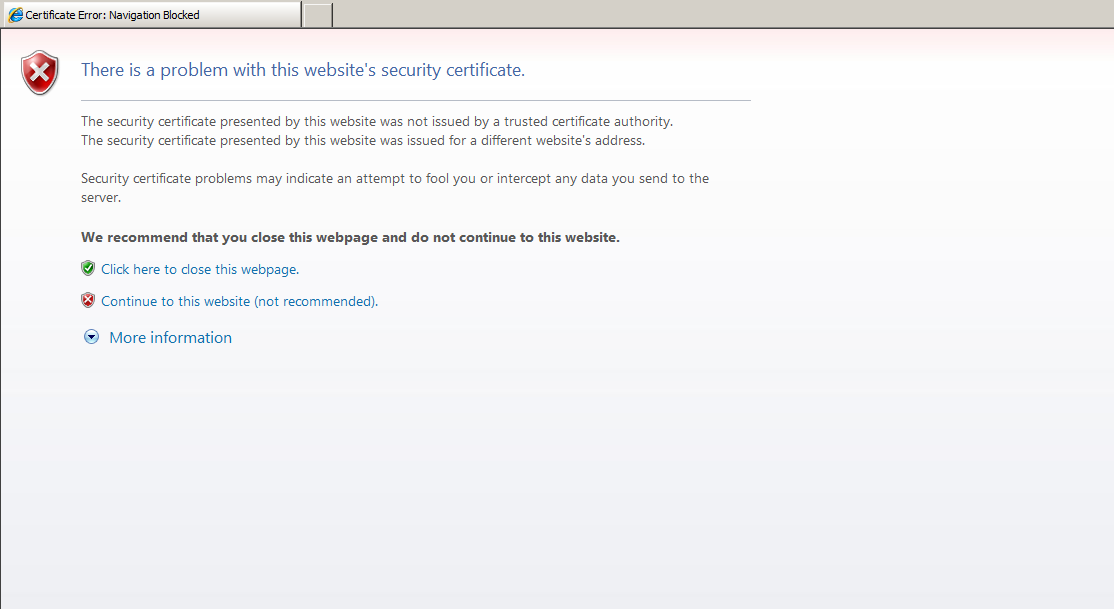Screen dimensions: 1114x609
Task: Open the More information disclosure arrow
Action: tap(91, 337)
